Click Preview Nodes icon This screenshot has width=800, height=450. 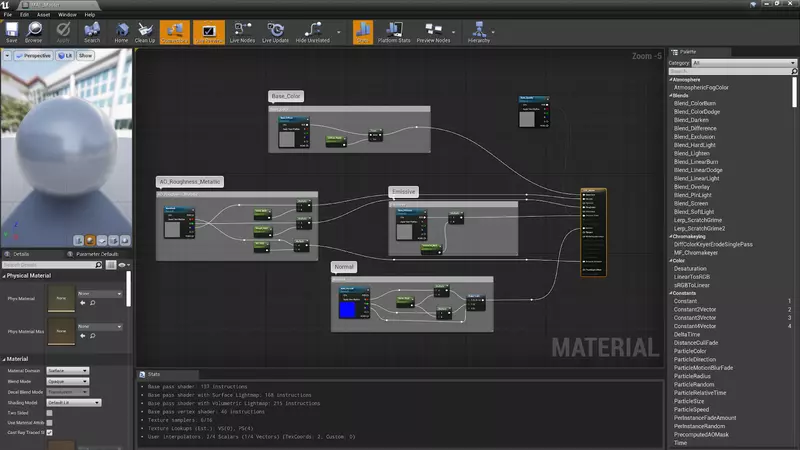433,32
